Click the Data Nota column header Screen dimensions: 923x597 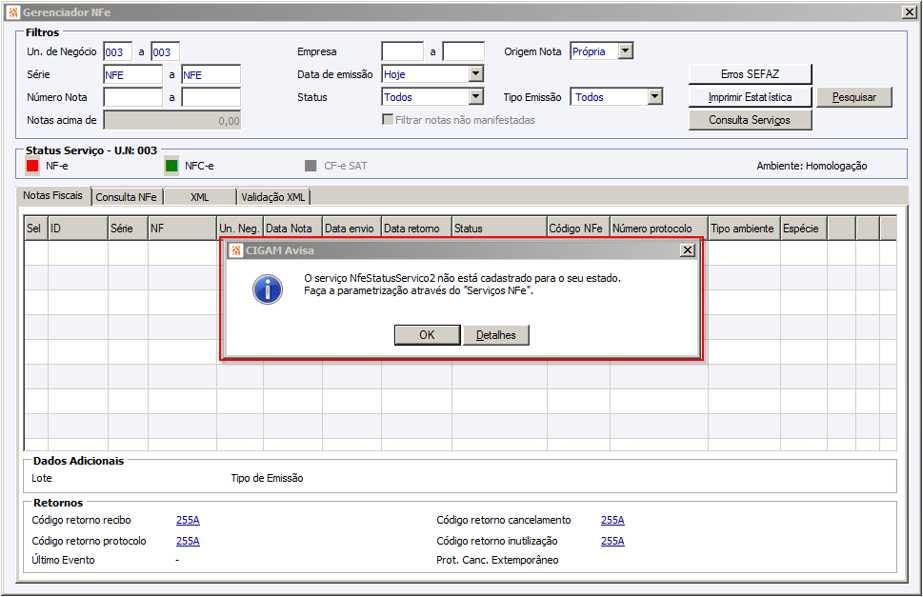pyautogui.click(x=293, y=228)
